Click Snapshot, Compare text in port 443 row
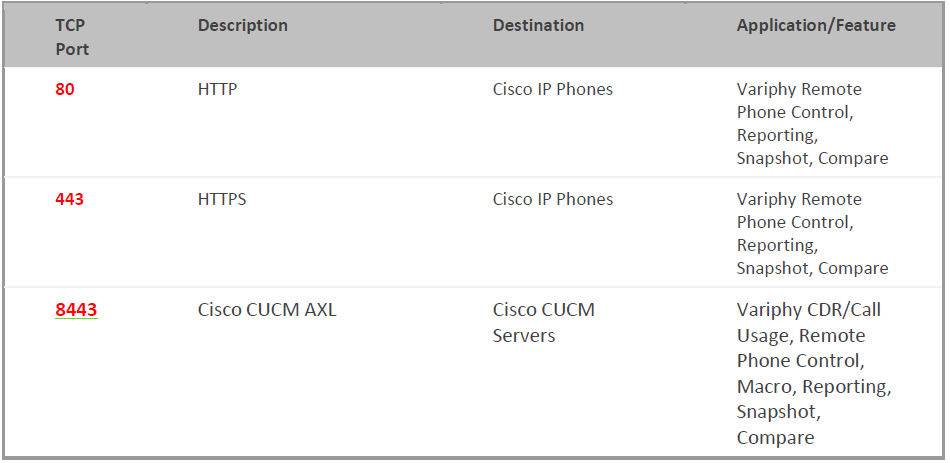This screenshot has width=950, height=463. pos(812,268)
